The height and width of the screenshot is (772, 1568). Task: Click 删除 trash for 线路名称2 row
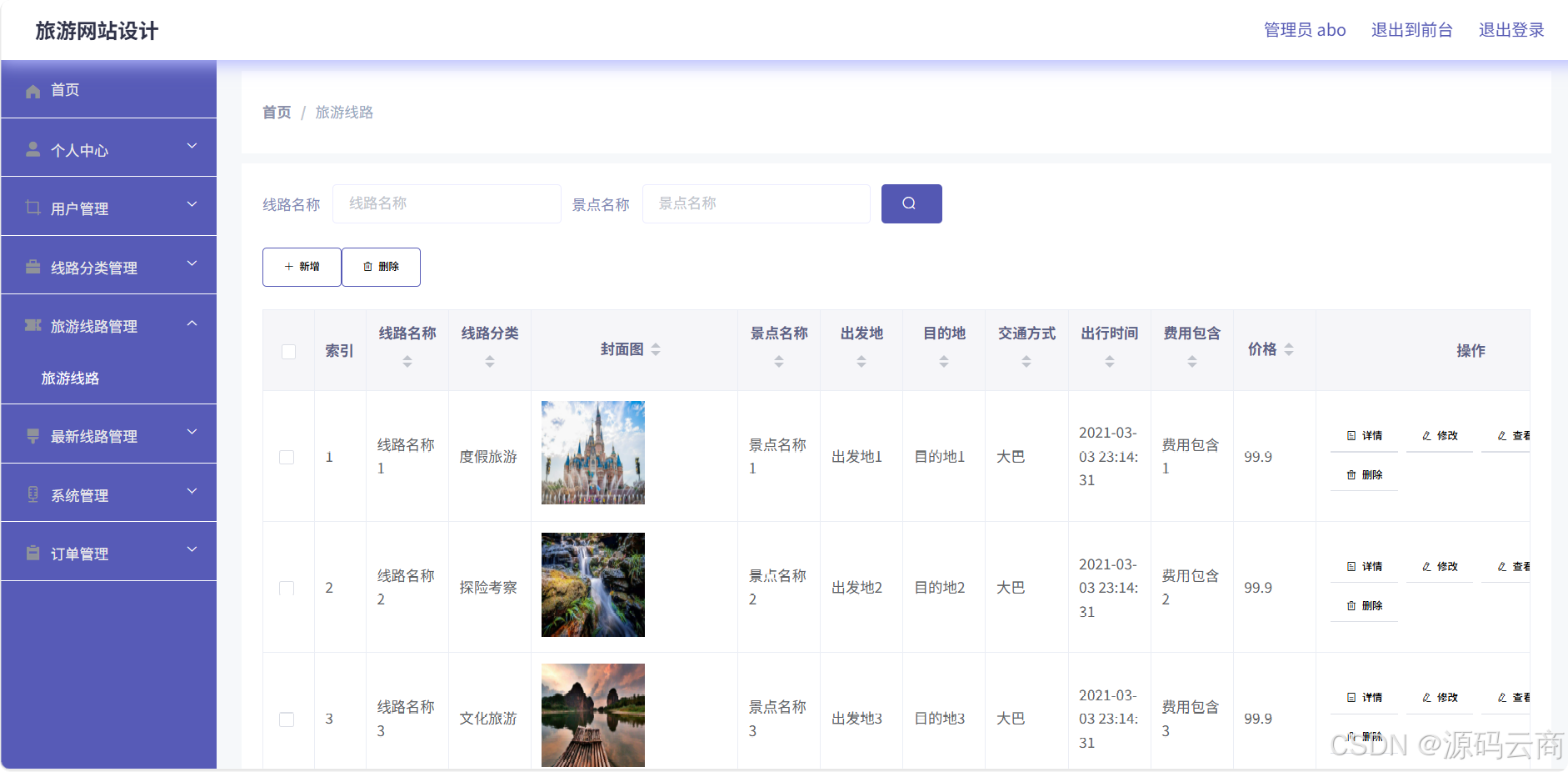click(1364, 606)
